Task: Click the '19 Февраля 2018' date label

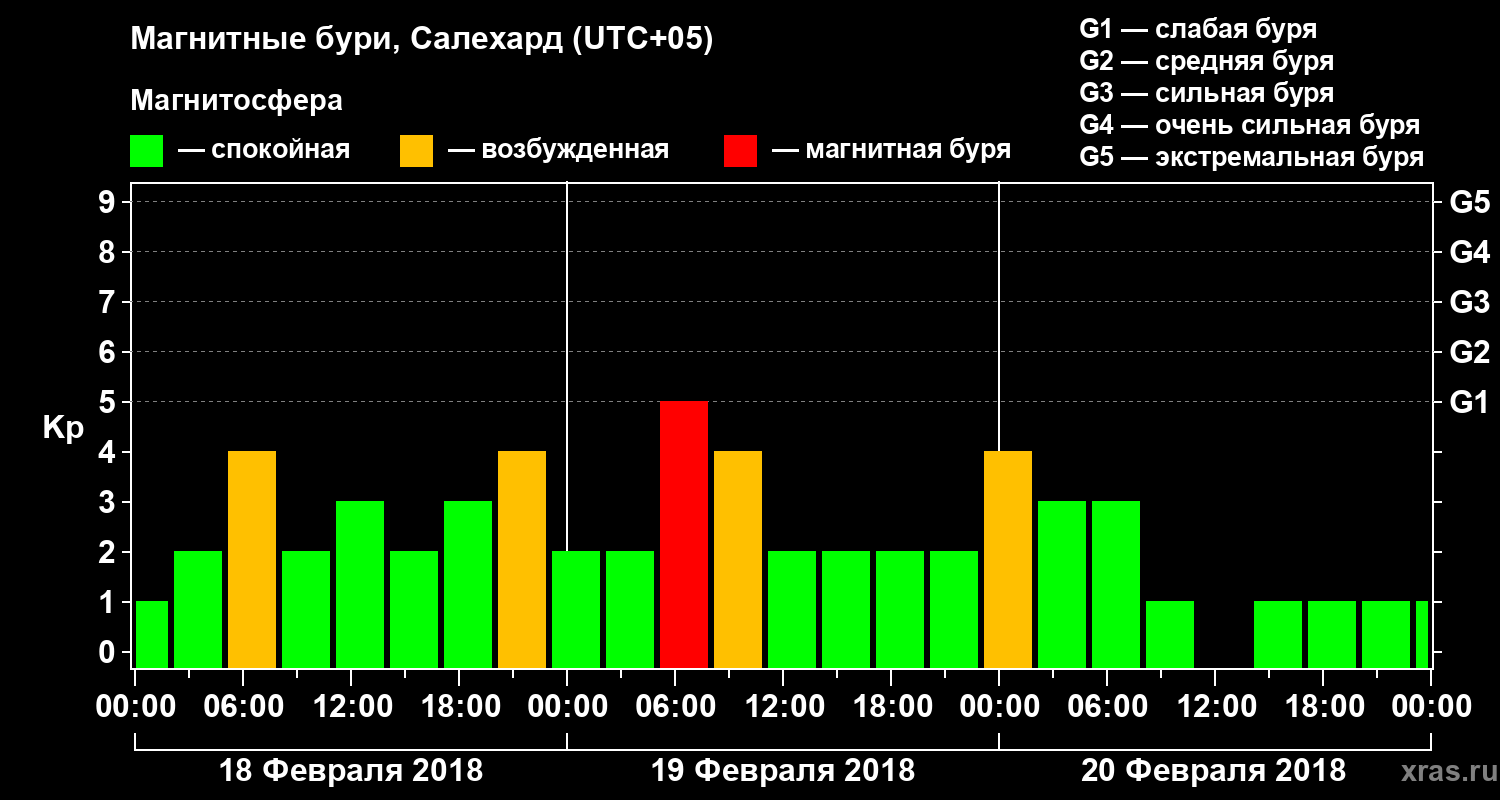Action: coord(783,771)
